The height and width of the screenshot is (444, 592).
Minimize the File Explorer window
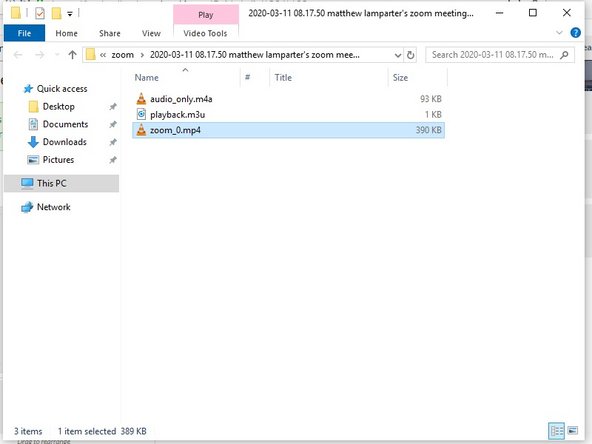(499, 13)
